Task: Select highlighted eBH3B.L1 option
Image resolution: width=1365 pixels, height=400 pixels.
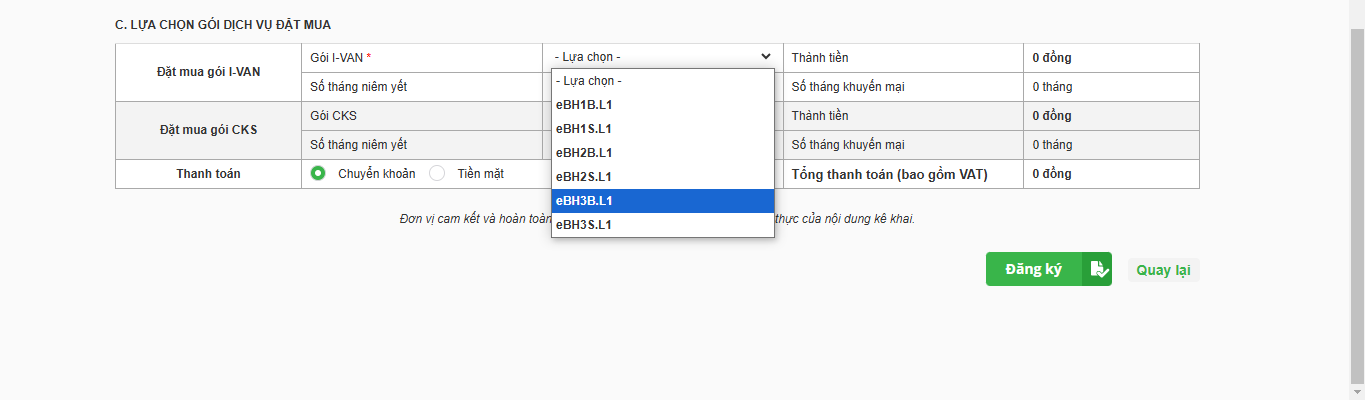Action: point(663,201)
